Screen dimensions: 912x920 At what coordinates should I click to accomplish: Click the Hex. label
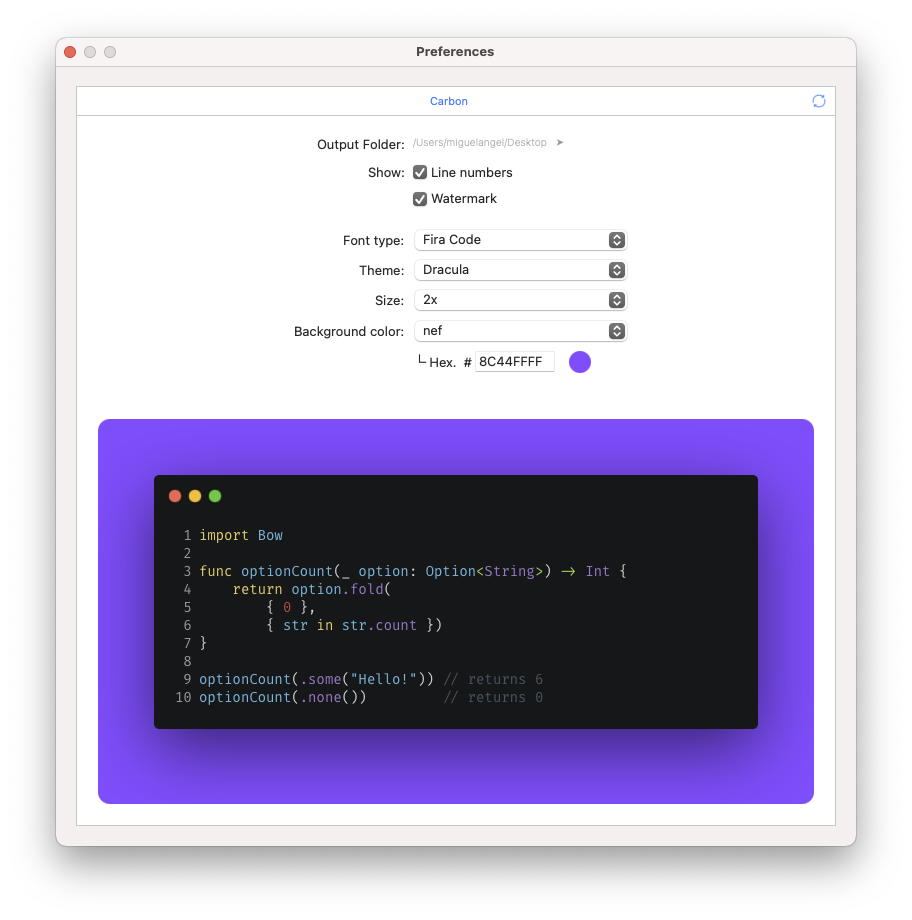443,363
